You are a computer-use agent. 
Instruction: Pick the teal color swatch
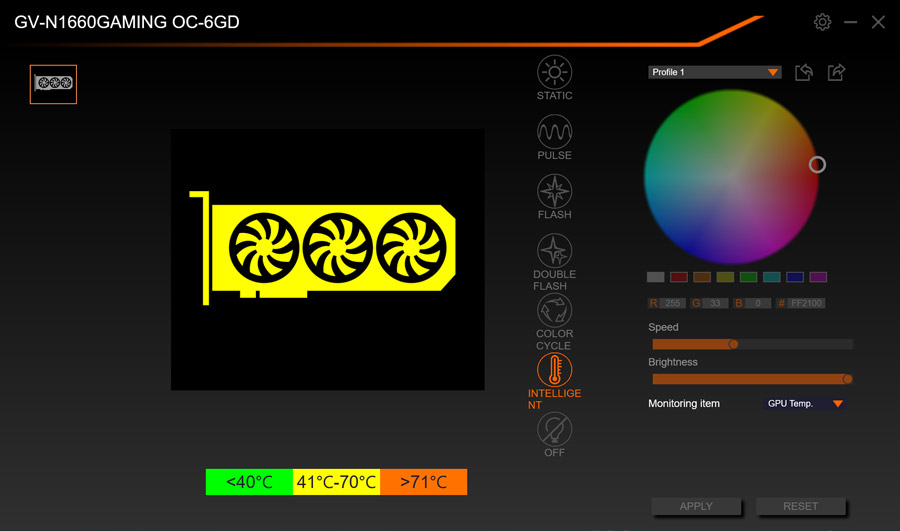771,277
